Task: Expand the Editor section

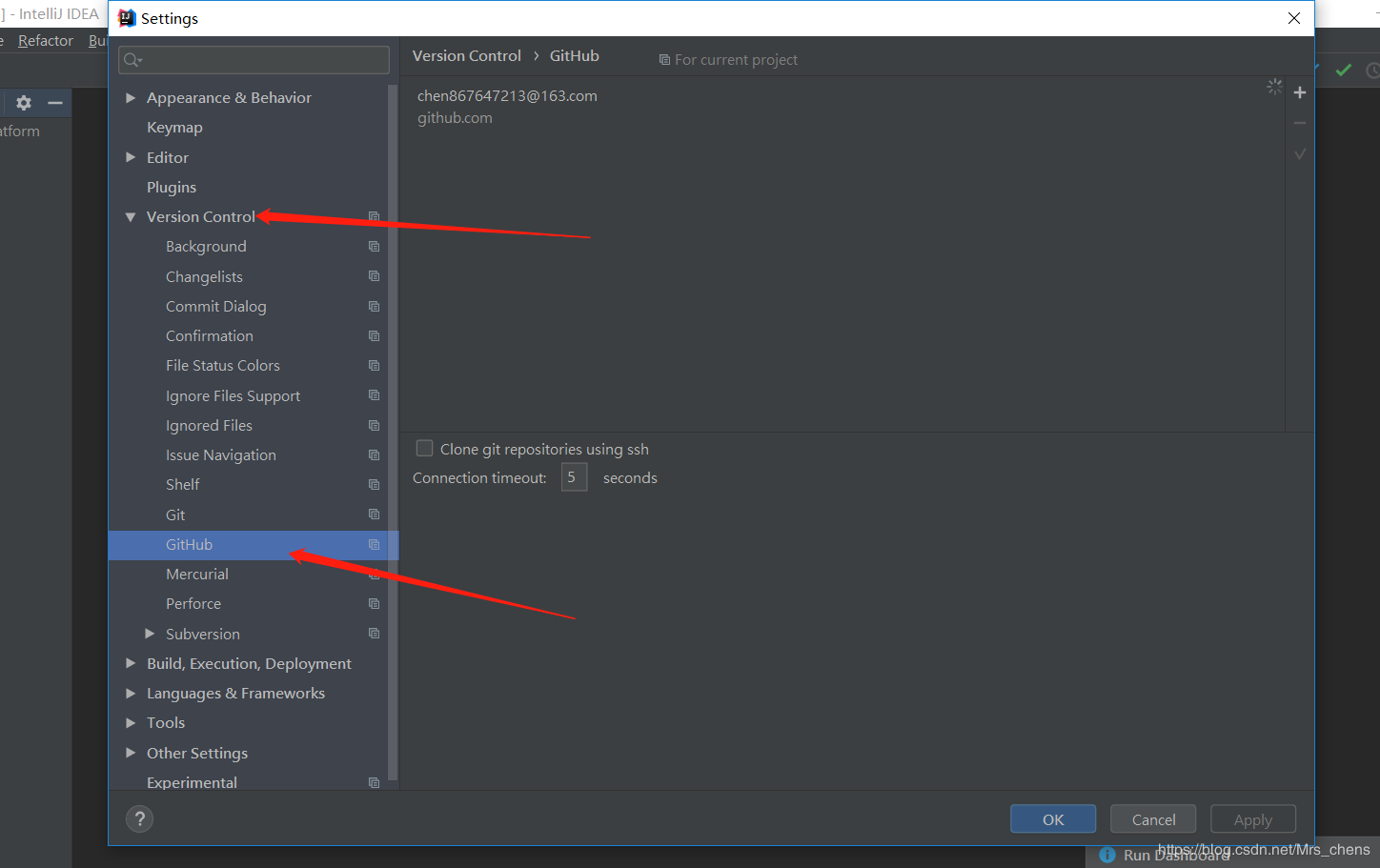Action: [x=131, y=157]
